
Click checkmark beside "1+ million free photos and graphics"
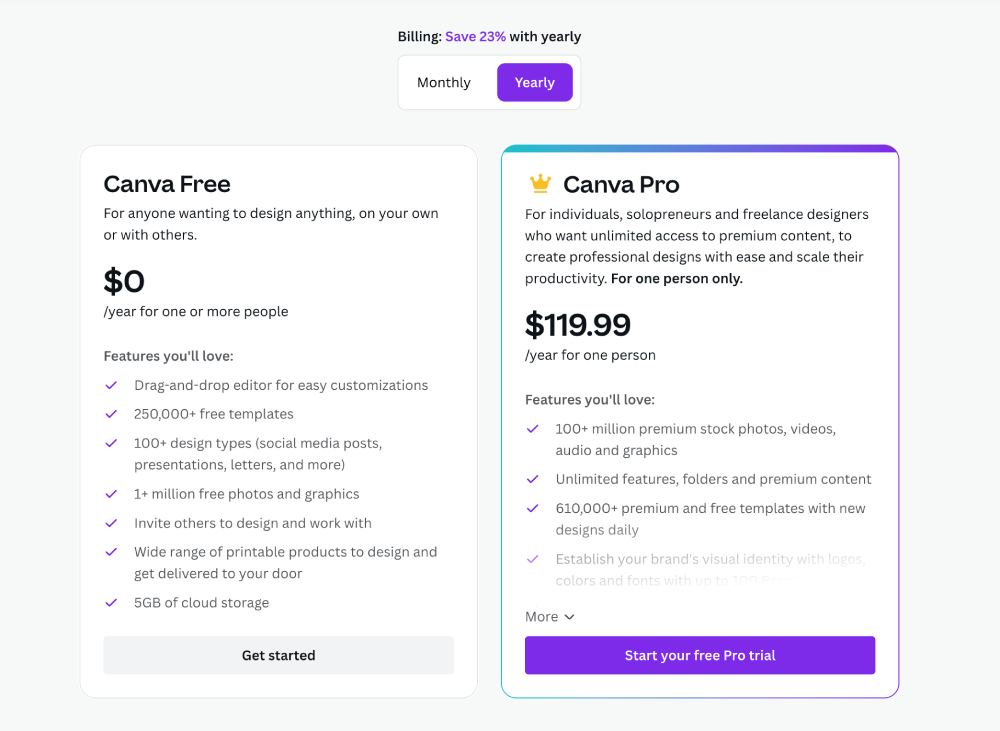coord(109,493)
